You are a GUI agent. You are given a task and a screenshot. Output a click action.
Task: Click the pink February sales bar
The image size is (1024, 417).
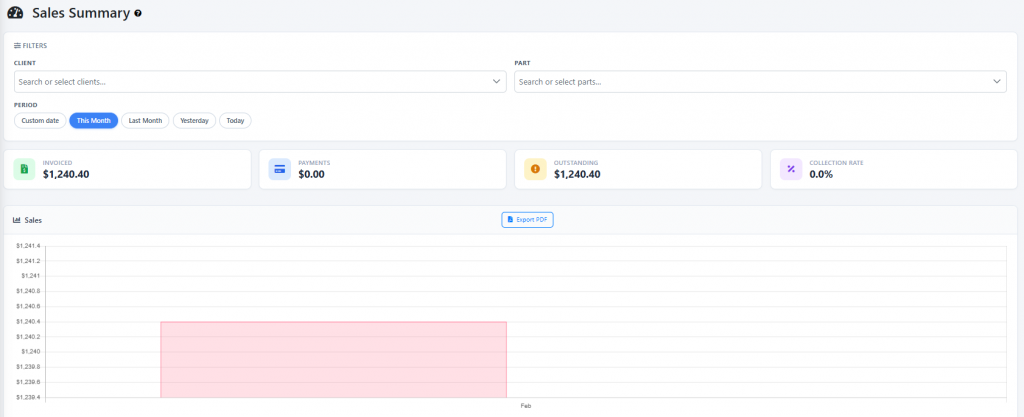click(x=333, y=360)
